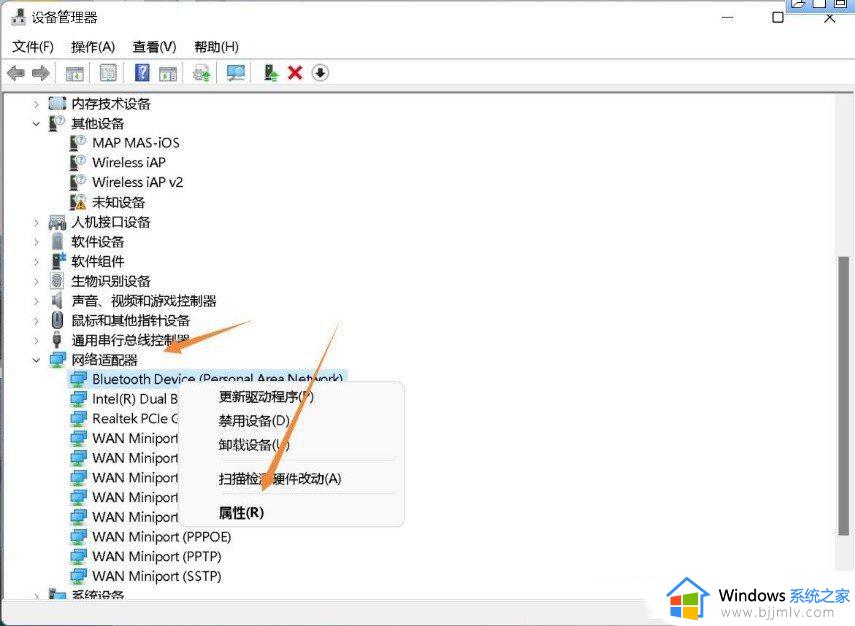Expand the 鼠标和其他指针设备 node

(36, 321)
